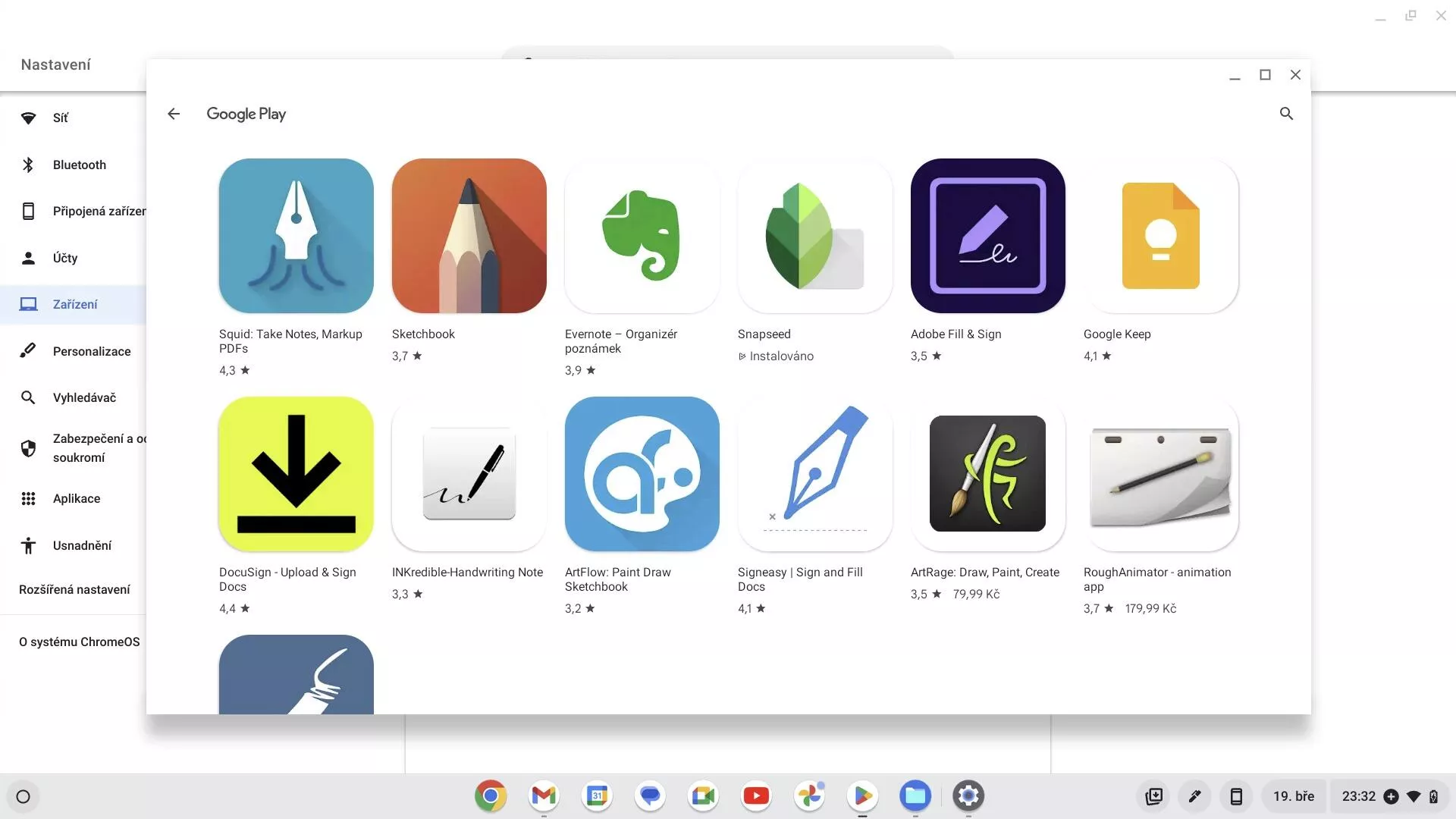Launch Gmail from the shelf
1456x819 pixels.
(x=544, y=795)
